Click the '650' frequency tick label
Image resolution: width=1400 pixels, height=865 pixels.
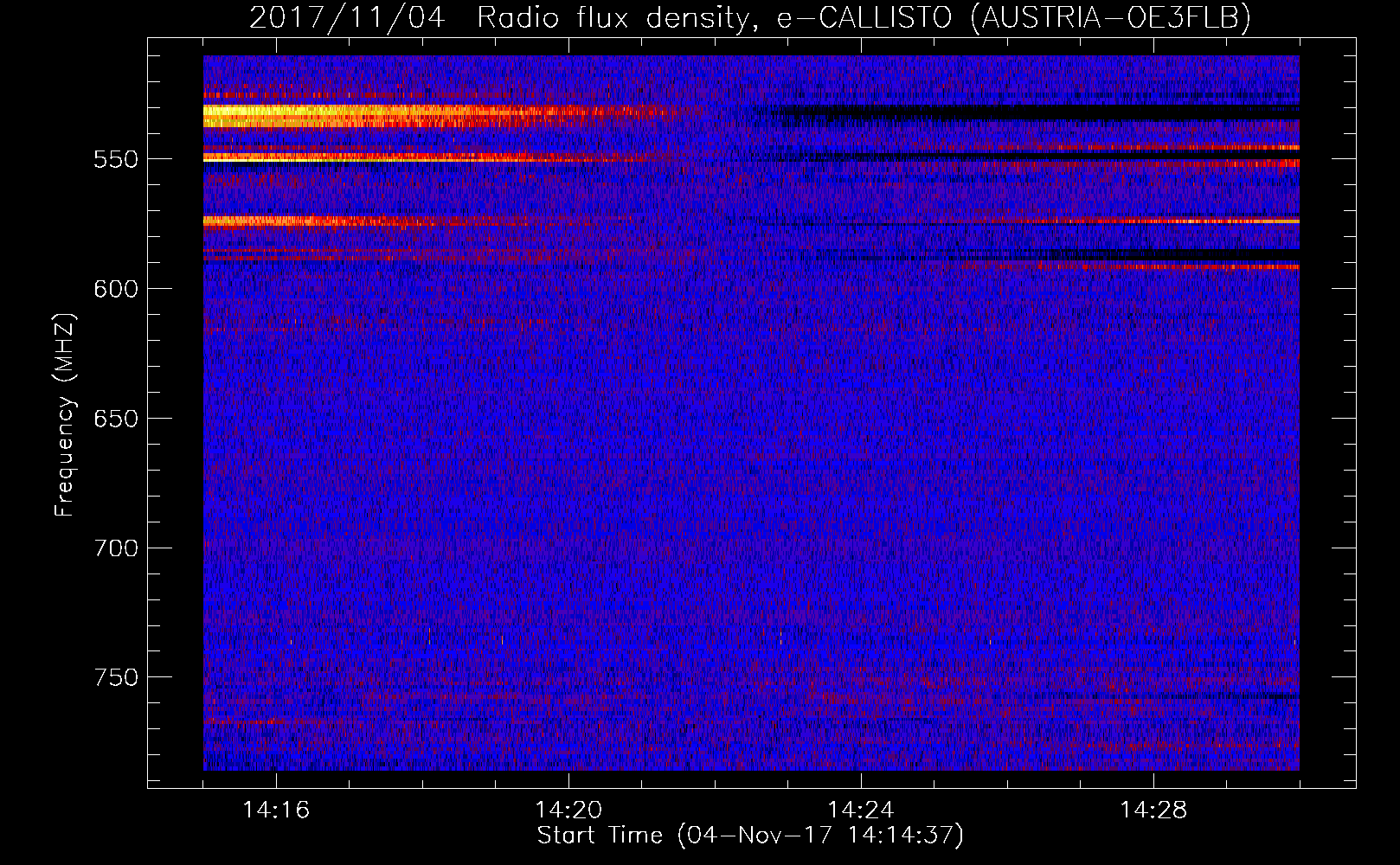pos(116,419)
